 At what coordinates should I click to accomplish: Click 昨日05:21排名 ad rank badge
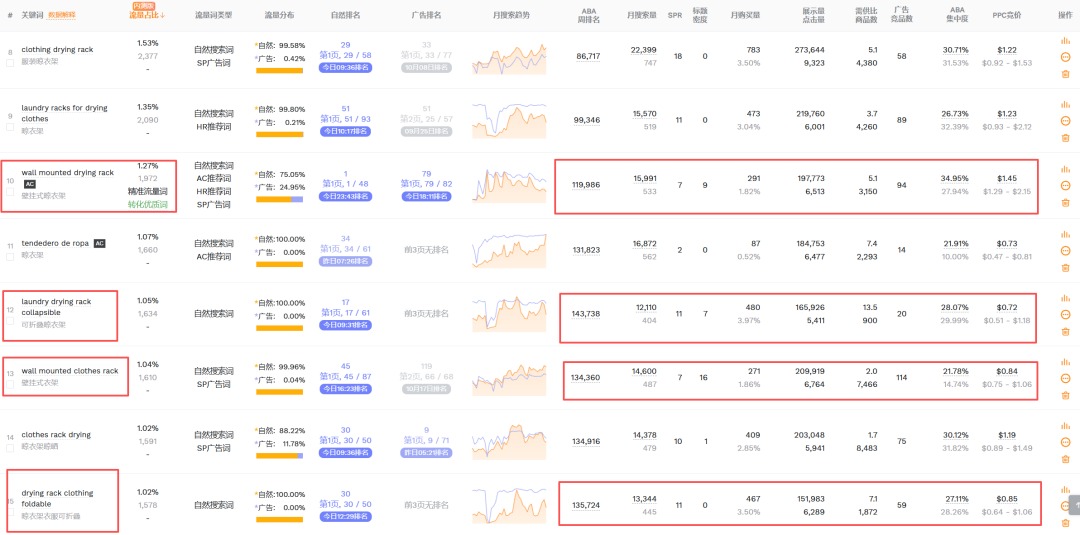click(x=426, y=452)
